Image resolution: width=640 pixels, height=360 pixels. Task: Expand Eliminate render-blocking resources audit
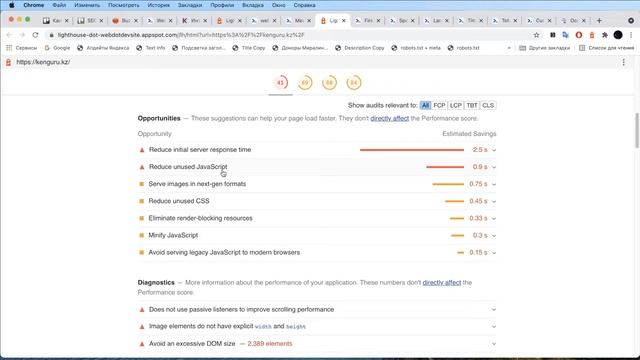[317, 218]
